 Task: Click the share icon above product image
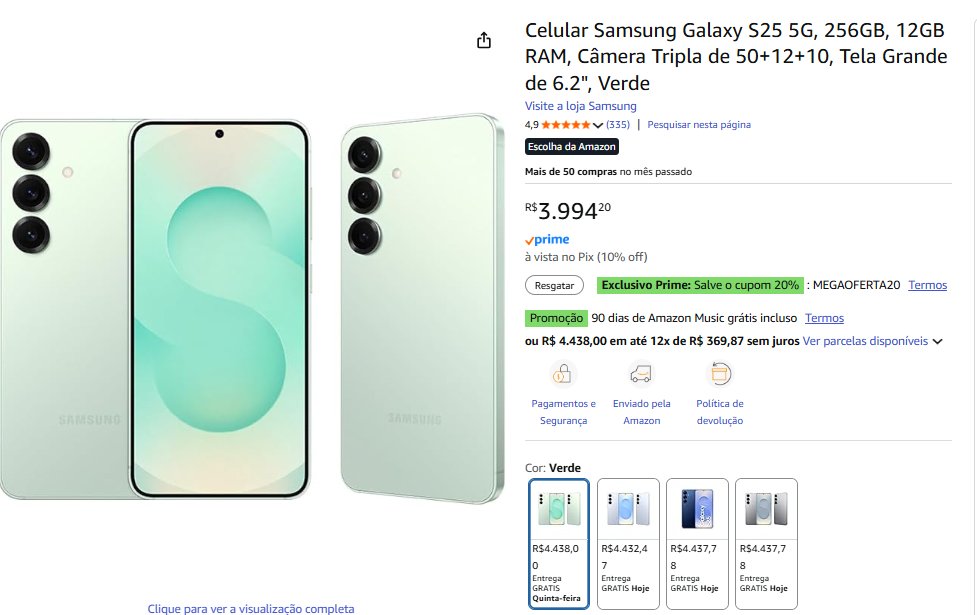point(484,40)
